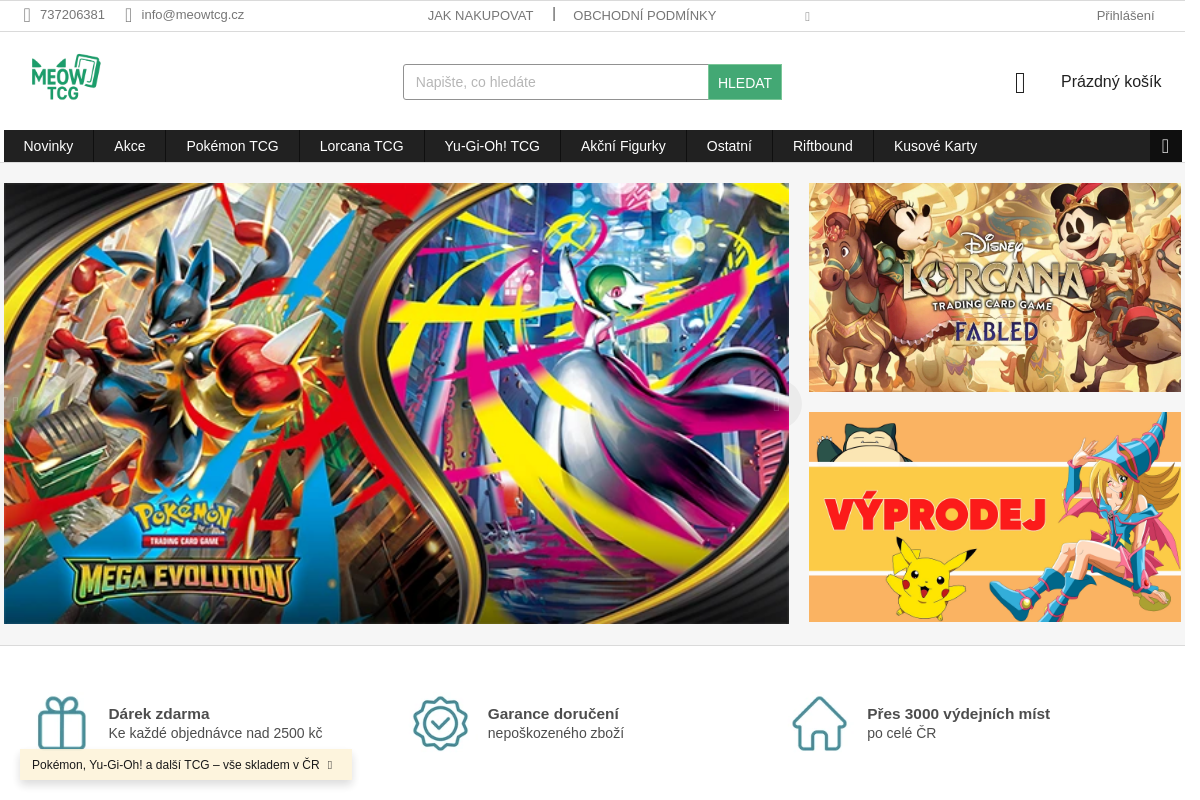
Task: Open the Obchodní podmínky link
Action: (645, 15)
